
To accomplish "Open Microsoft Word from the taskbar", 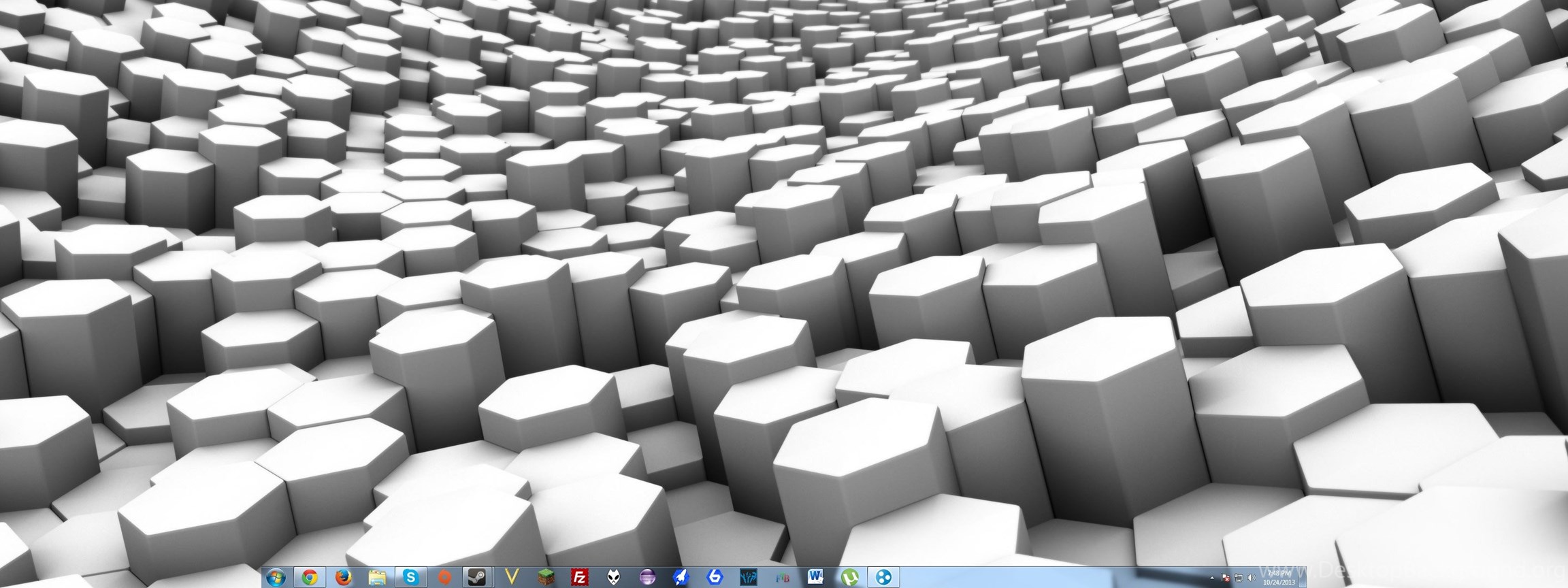I will (816, 577).
